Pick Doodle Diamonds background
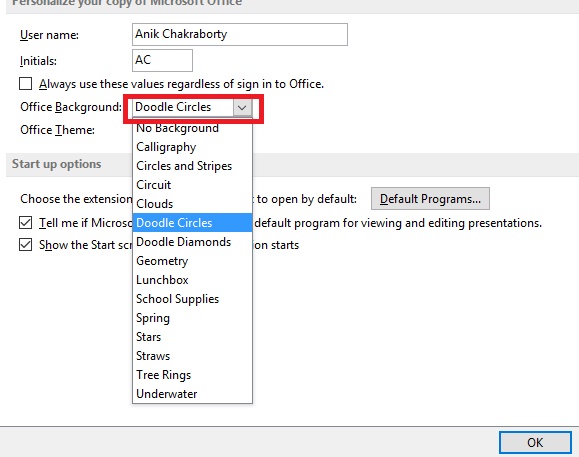 192,242
